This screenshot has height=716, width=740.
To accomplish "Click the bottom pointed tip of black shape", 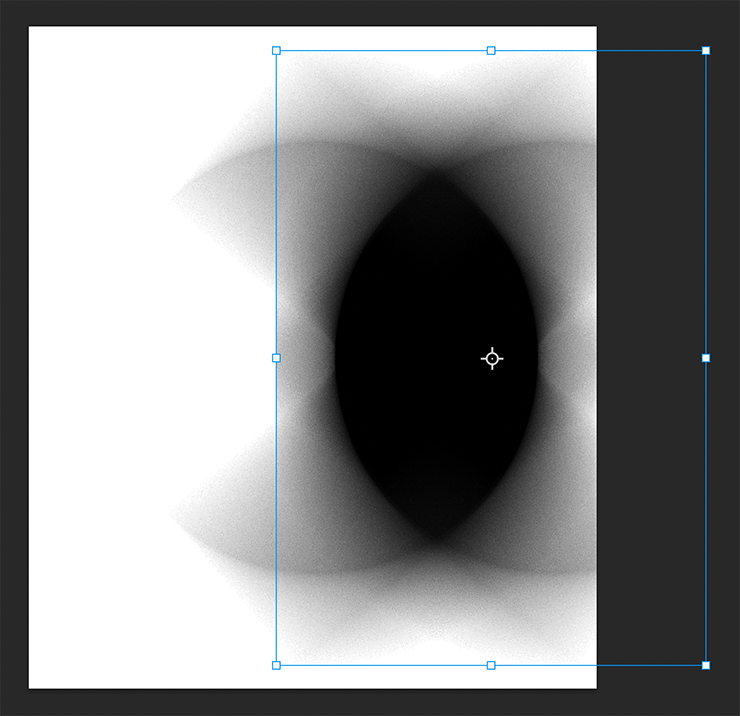I will click(x=436, y=540).
